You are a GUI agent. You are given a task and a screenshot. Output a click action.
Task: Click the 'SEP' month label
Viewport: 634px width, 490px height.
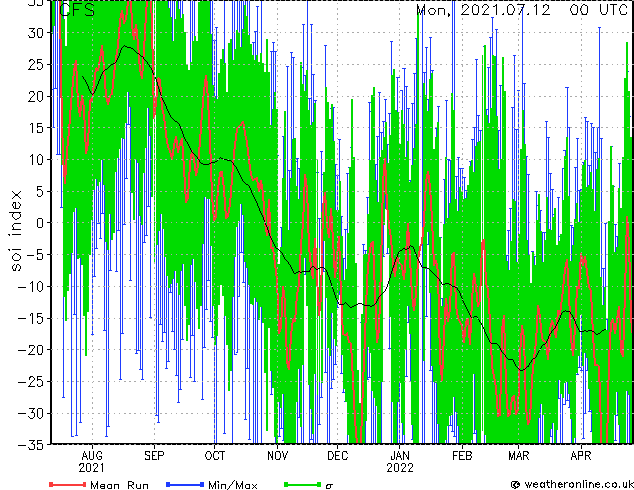point(154,456)
